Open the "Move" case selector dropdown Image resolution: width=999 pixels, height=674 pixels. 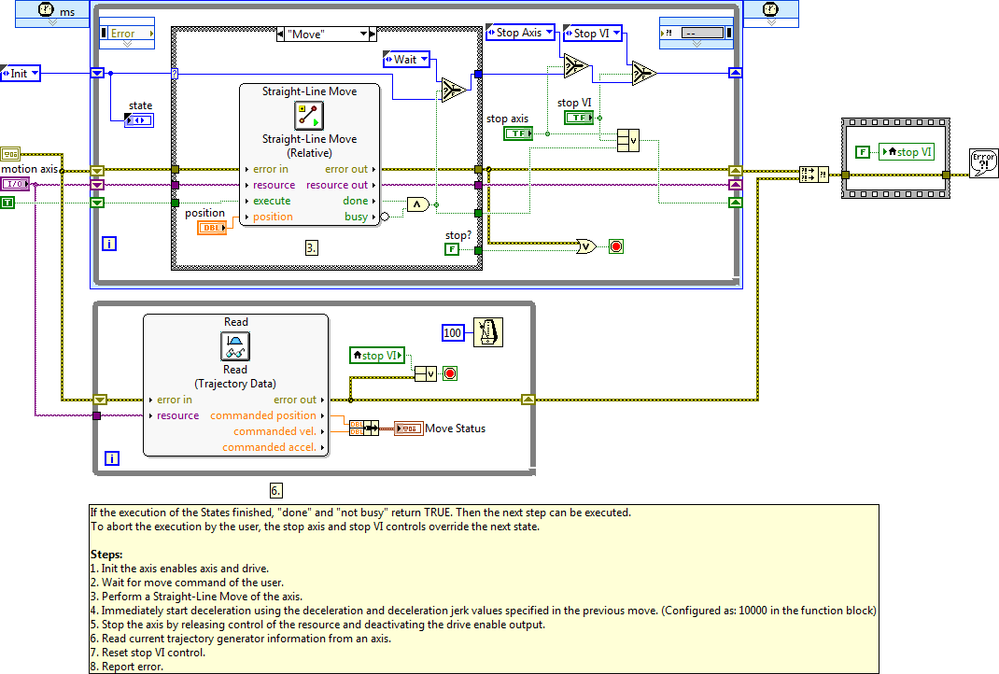(364, 34)
